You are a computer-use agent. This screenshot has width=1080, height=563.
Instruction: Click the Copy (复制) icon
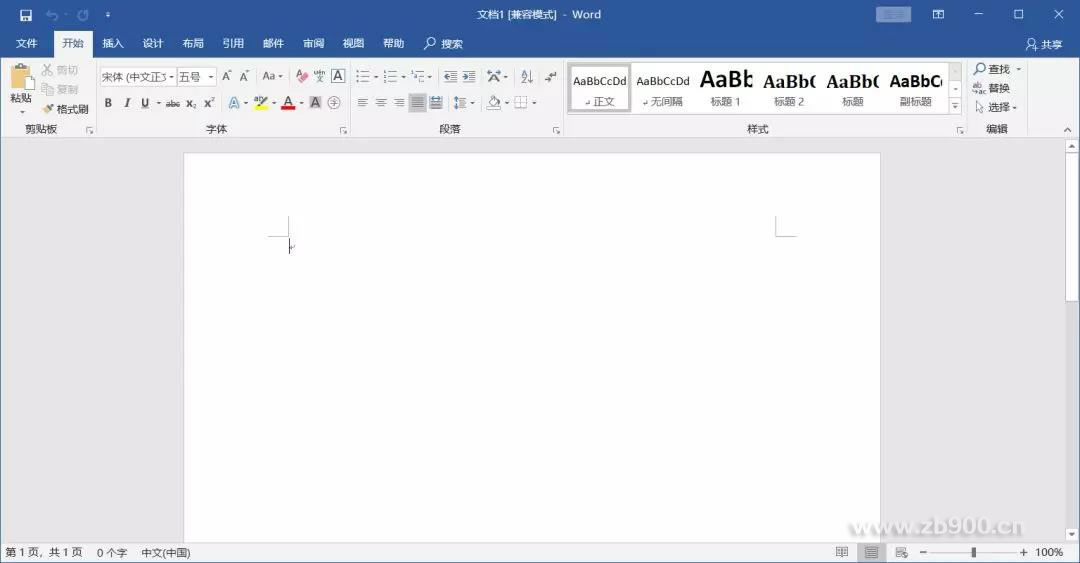click(x=48, y=89)
